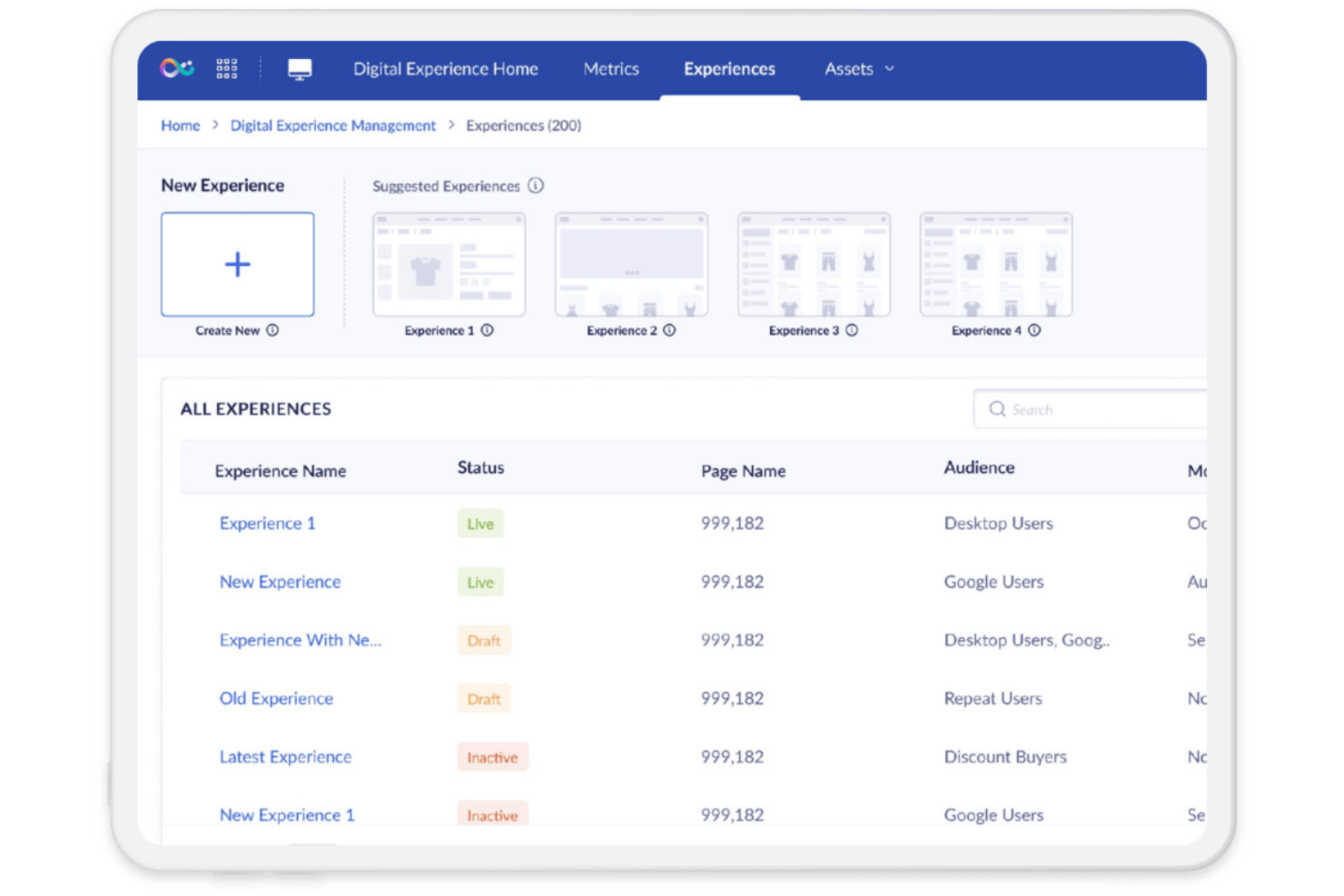Open info tooltip for Experience 1 template
The height and width of the screenshot is (896, 1344).
pos(488,330)
